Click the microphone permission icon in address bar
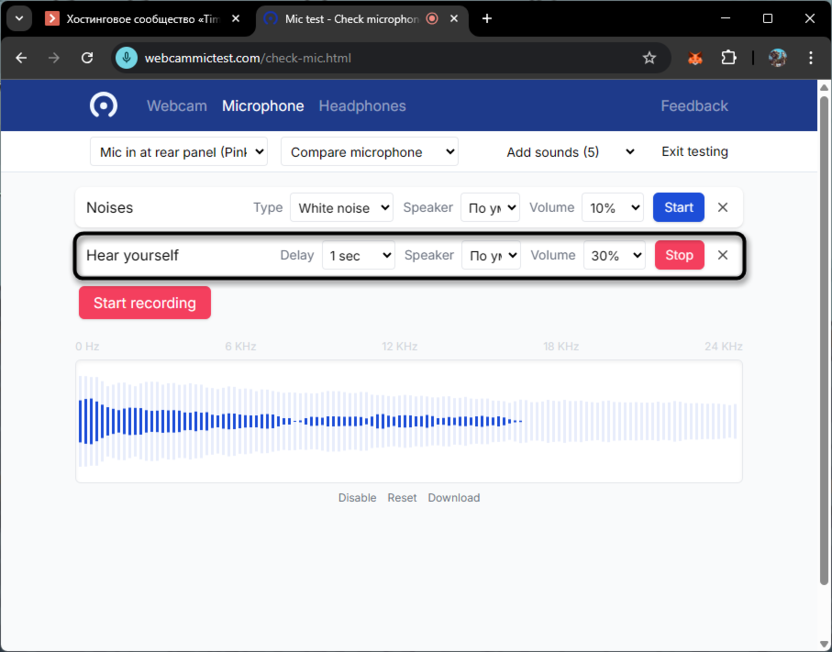 pyautogui.click(x=126, y=58)
